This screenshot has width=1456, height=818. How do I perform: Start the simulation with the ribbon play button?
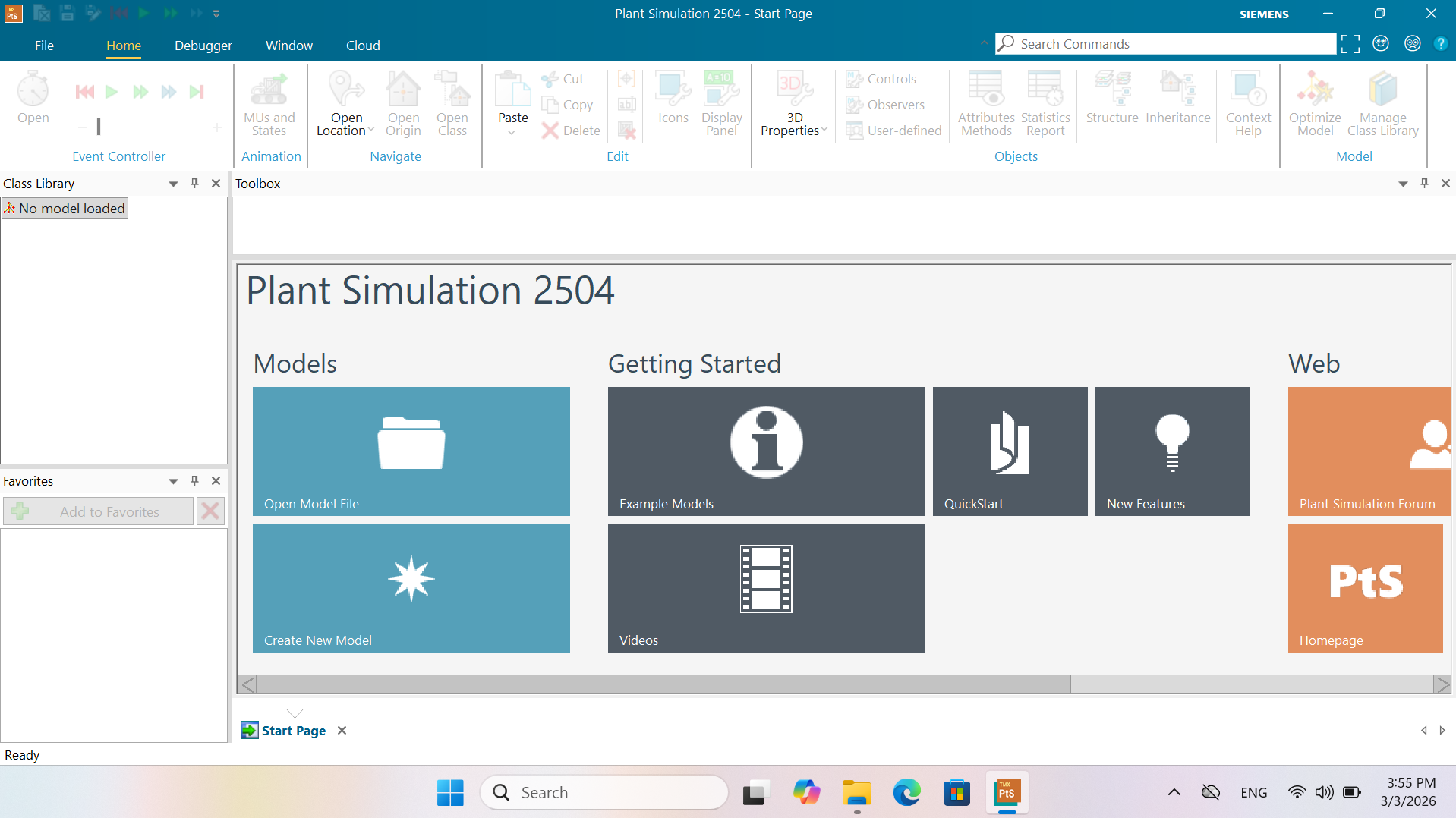(x=112, y=92)
